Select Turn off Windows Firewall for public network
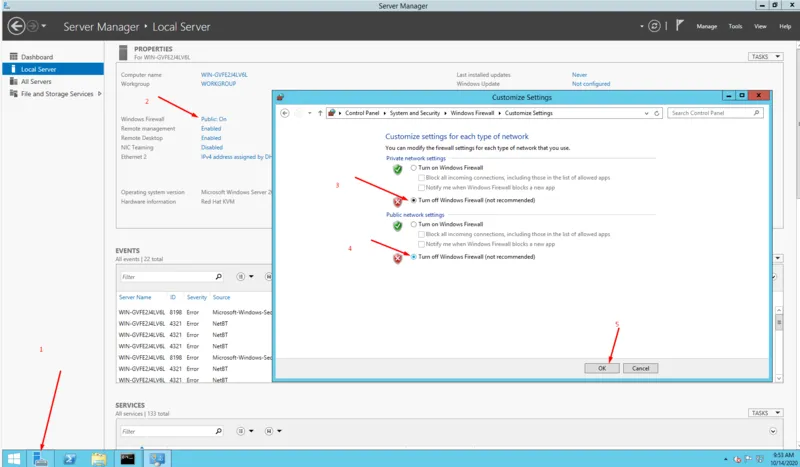This screenshot has width=800, height=467. tap(414, 257)
